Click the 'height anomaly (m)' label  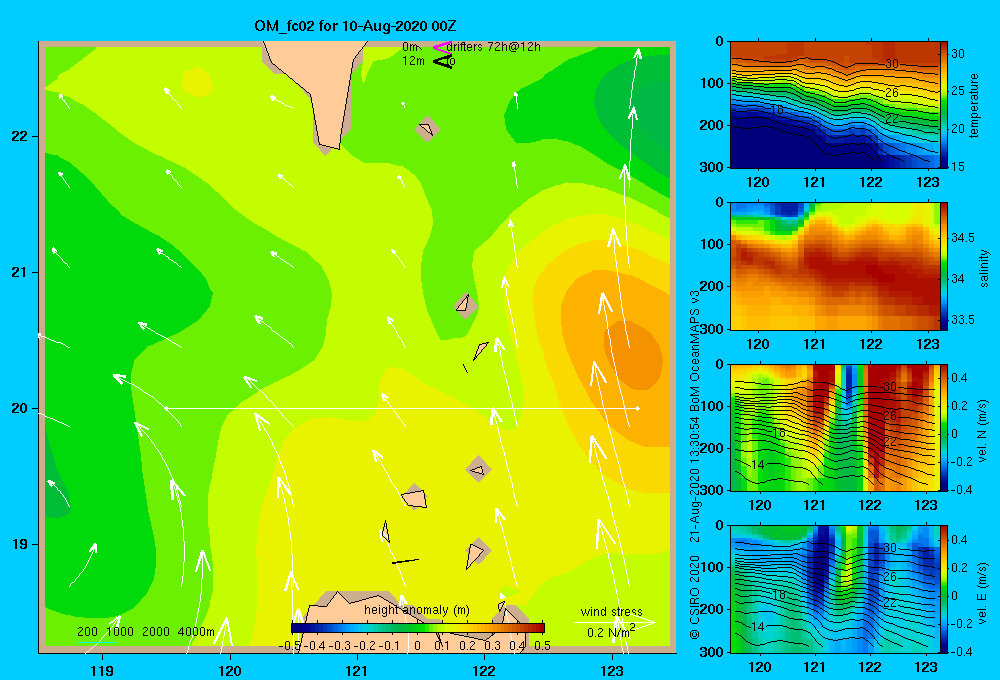417,610
